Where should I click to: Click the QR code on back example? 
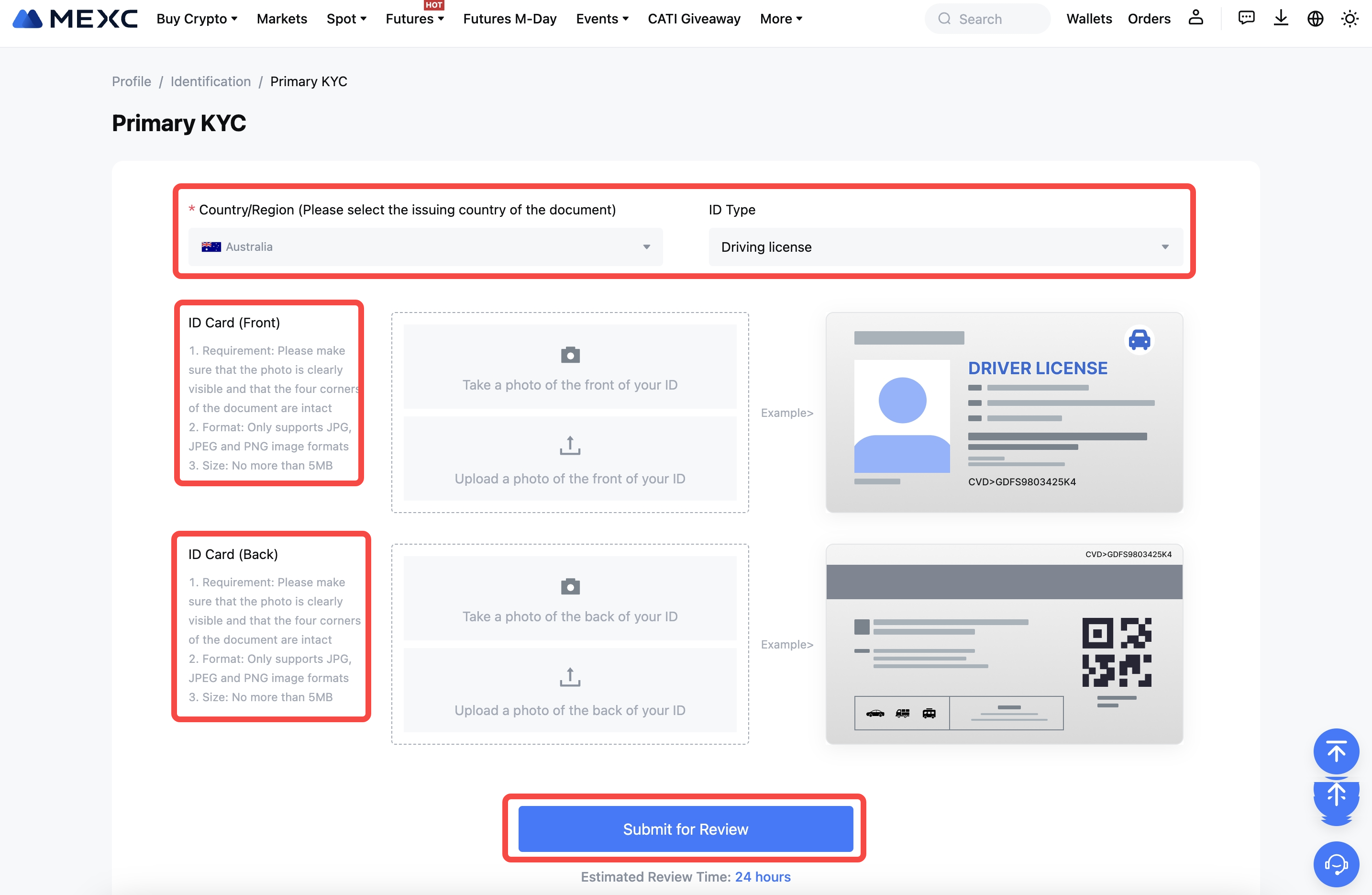click(1117, 652)
